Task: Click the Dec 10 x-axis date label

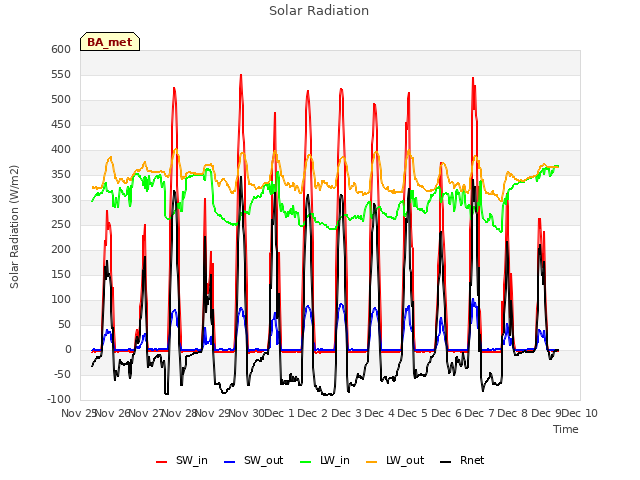Action: click(580, 413)
